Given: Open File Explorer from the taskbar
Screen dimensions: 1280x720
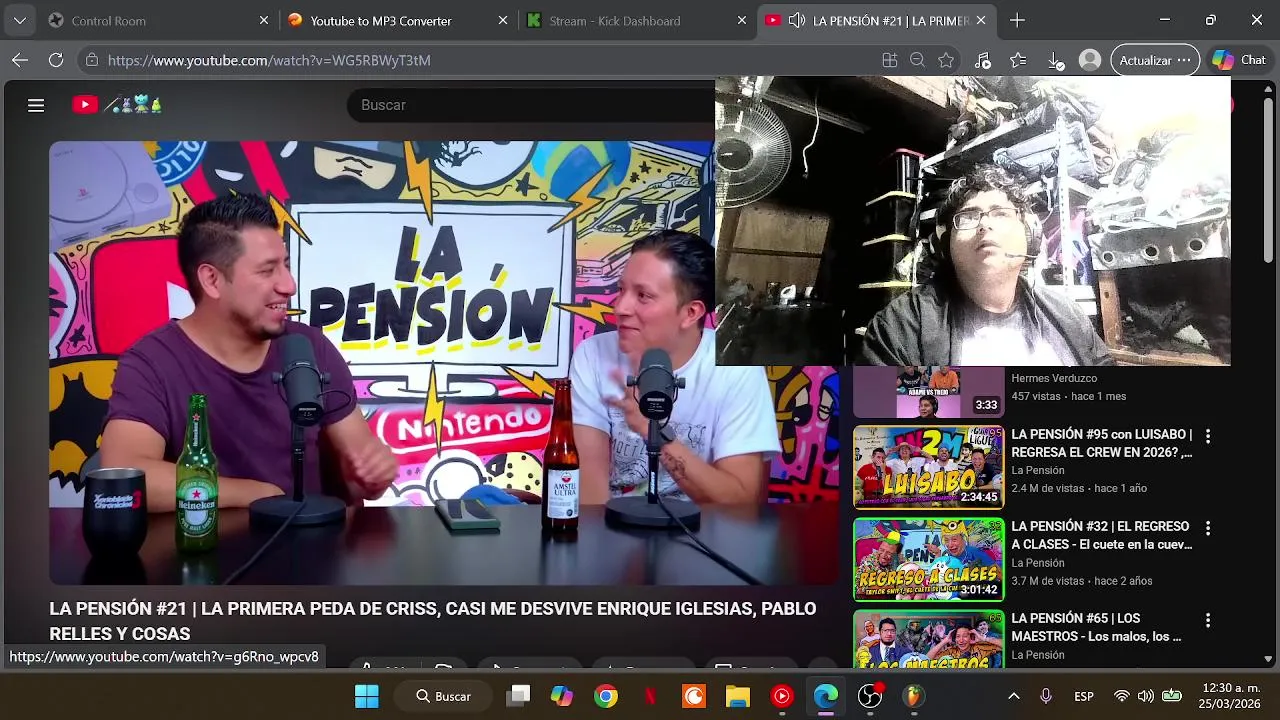Looking at the screenshot, I should pyautogui.click(x=738, y=696).
